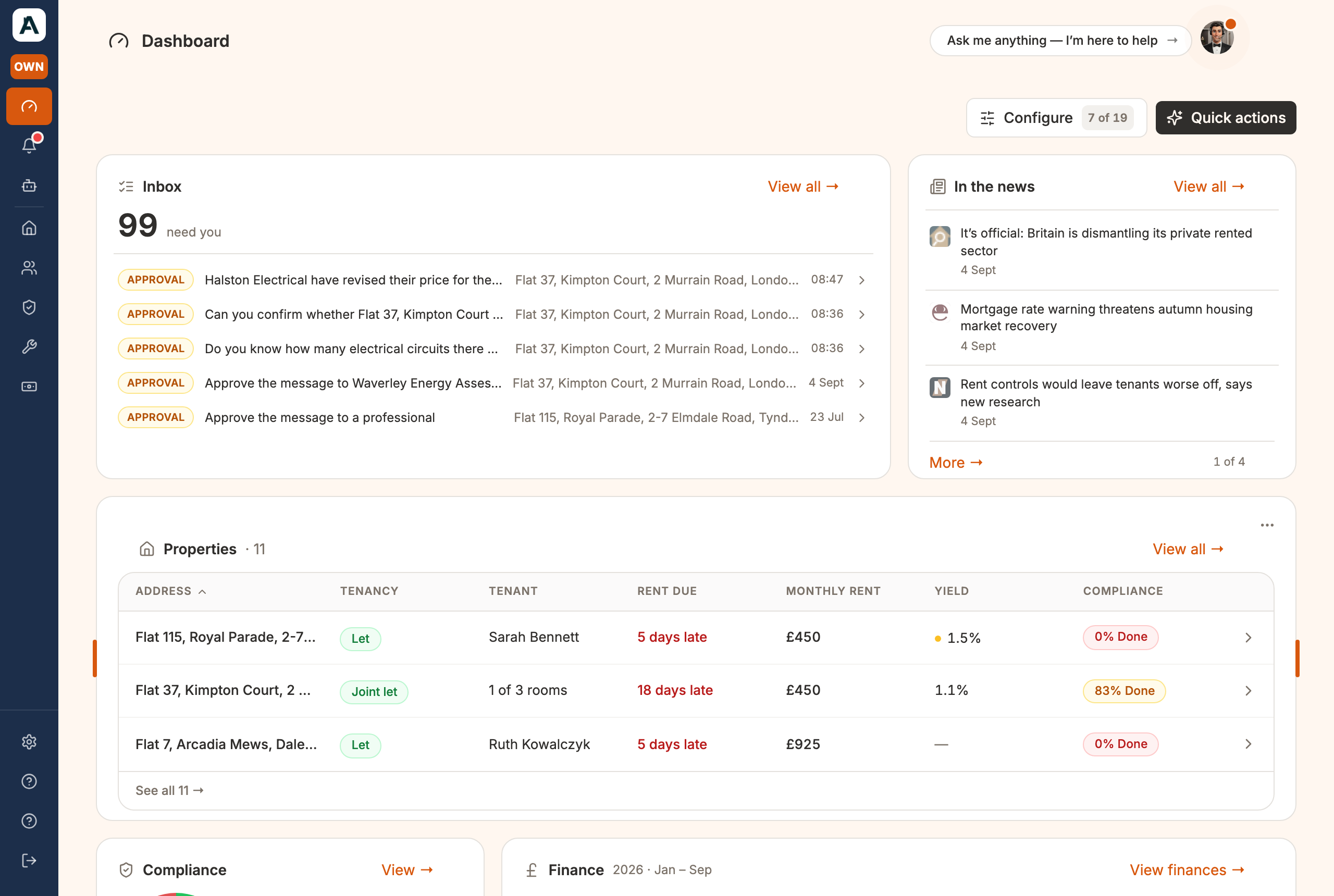
Task: Click View finances link
Action: 1187,870
